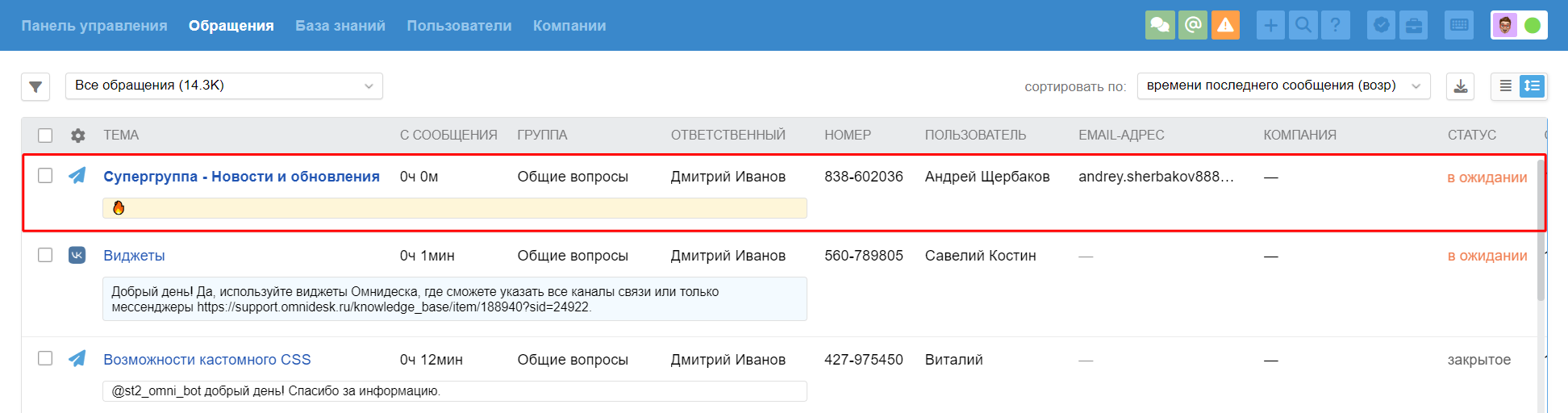Switch to База знаний tab
Image resolution: width=1568 pixels, height=413 pixels.
tap(340, 26)
